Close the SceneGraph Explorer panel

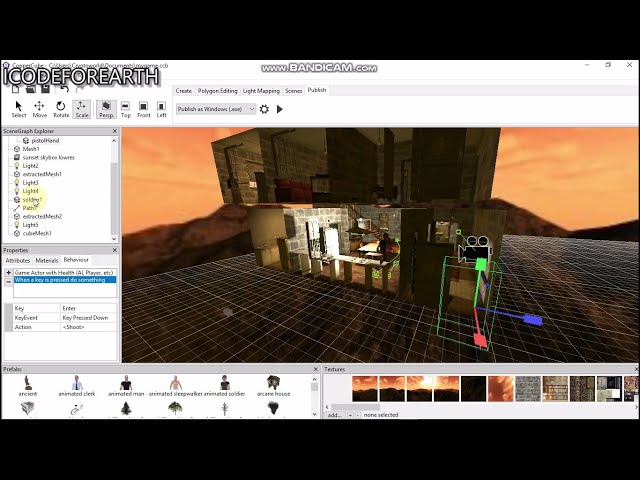(x=115, y=131)
